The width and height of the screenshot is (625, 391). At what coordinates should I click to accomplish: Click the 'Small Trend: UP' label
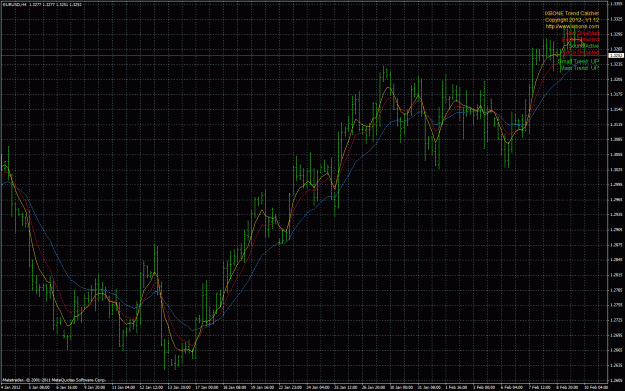[x=578, y=61]
